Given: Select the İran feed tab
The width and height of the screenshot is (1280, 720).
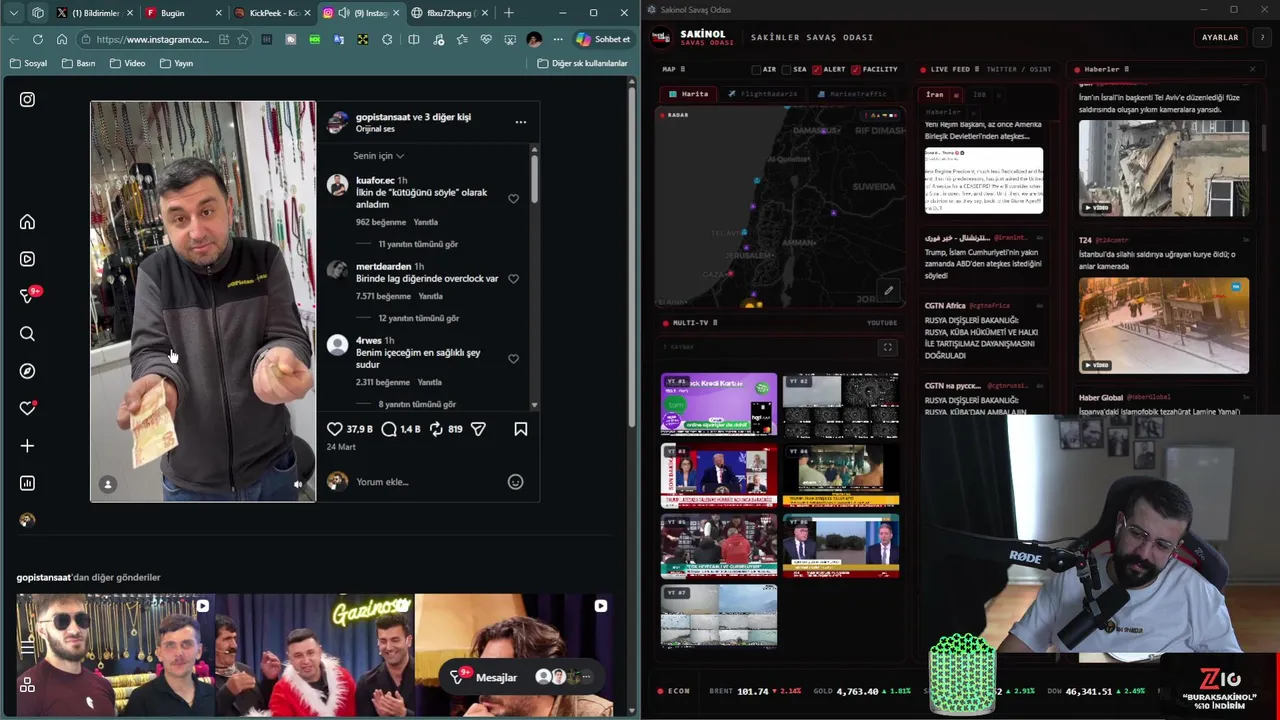Looking at the screenshot, I should 935,94.
